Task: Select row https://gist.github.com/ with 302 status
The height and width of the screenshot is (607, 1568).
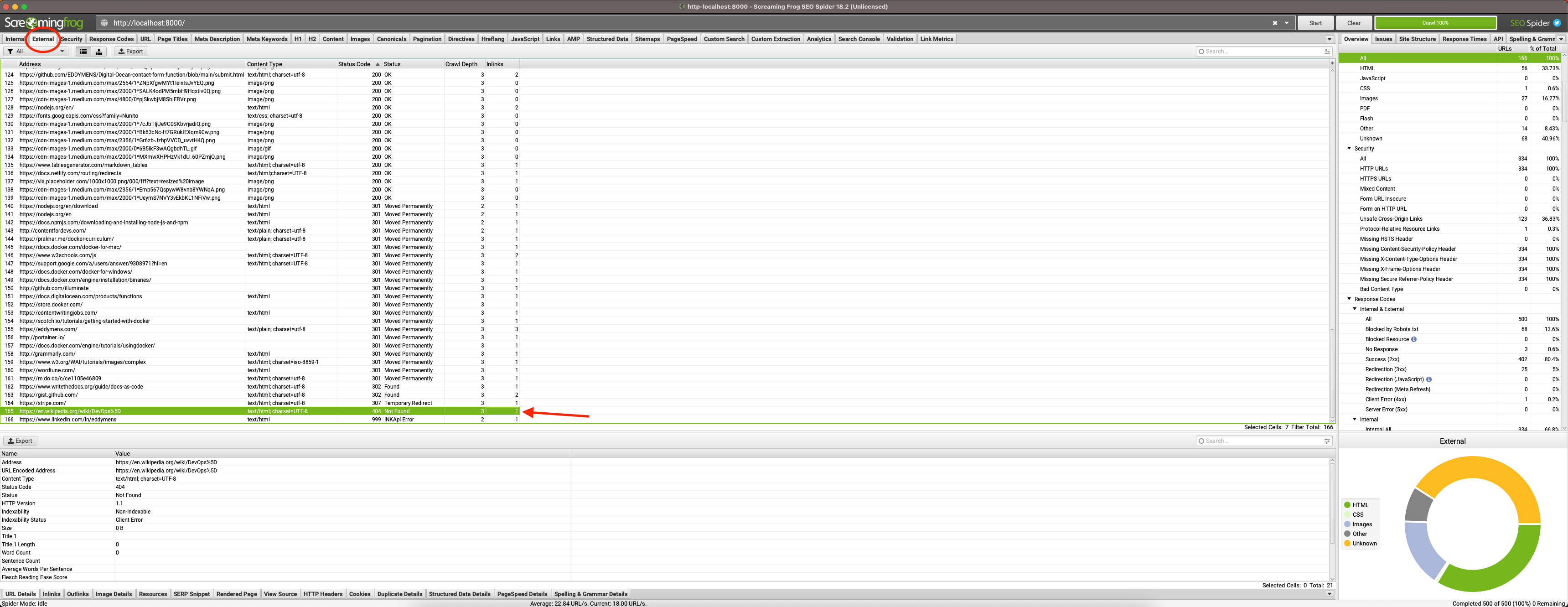Action: click(260, 394)
